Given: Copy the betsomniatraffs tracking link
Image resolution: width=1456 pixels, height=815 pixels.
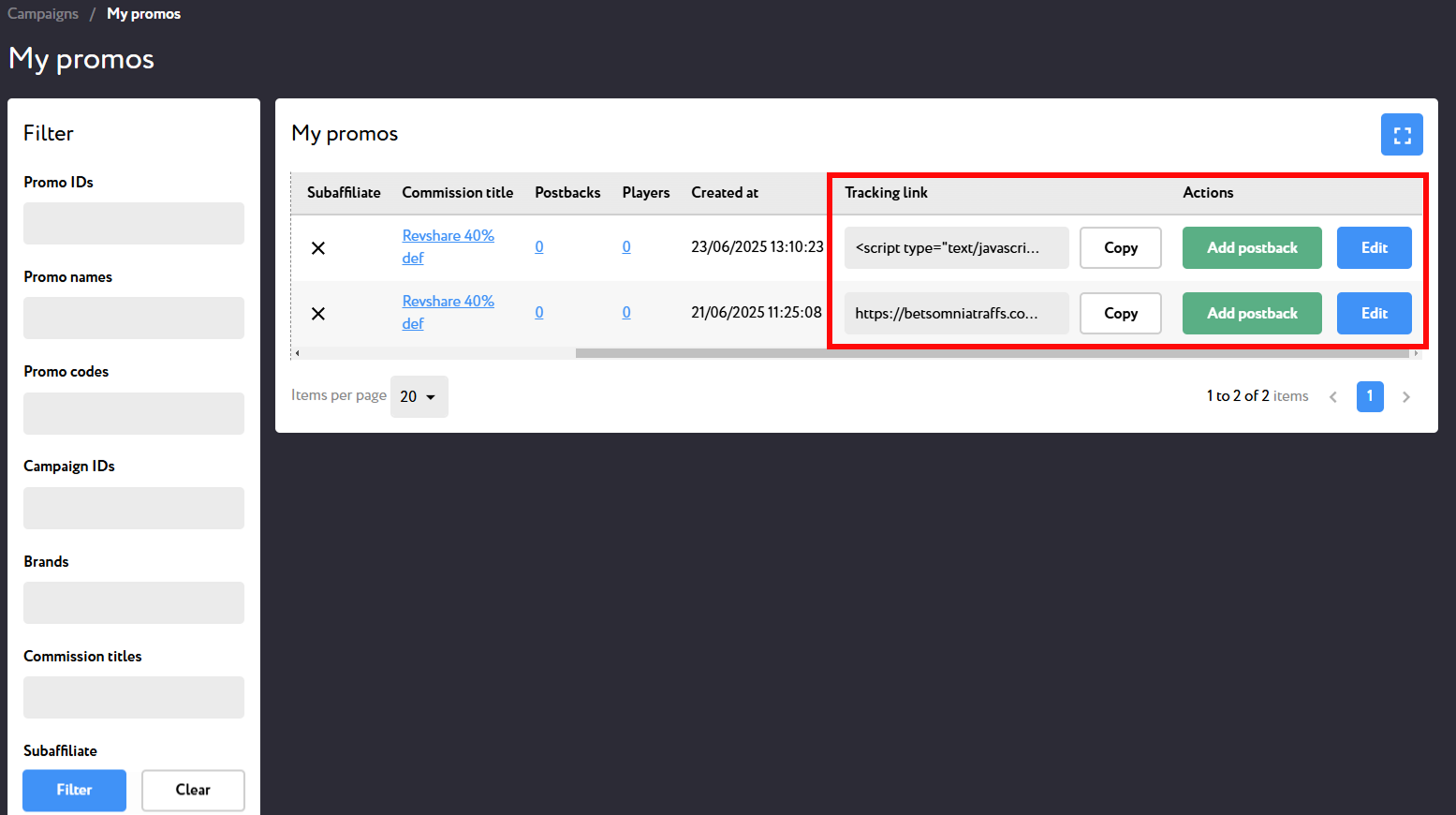Looking at the screenshot, I should [1121, 313].
